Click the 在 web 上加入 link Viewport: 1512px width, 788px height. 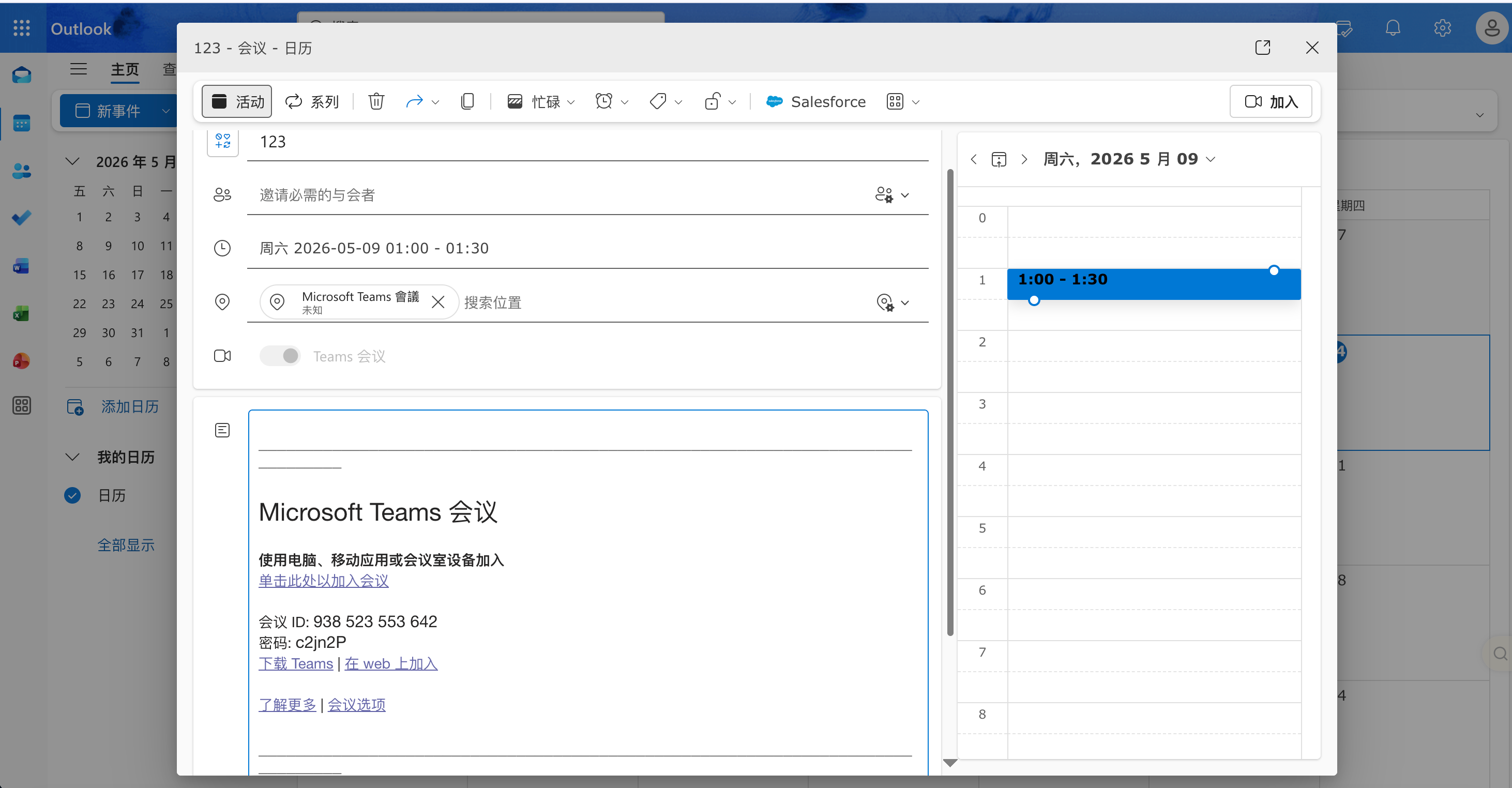391,663
